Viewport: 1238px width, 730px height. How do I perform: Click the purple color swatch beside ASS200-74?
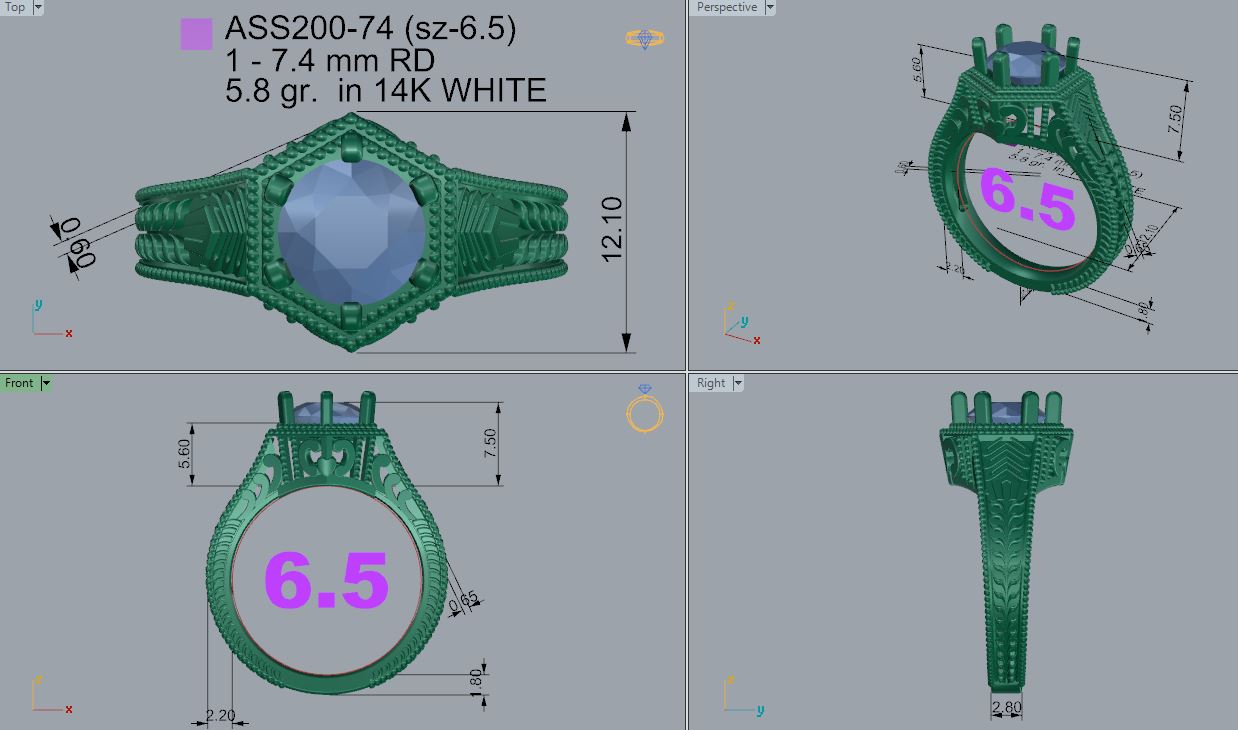click(196, 33)
